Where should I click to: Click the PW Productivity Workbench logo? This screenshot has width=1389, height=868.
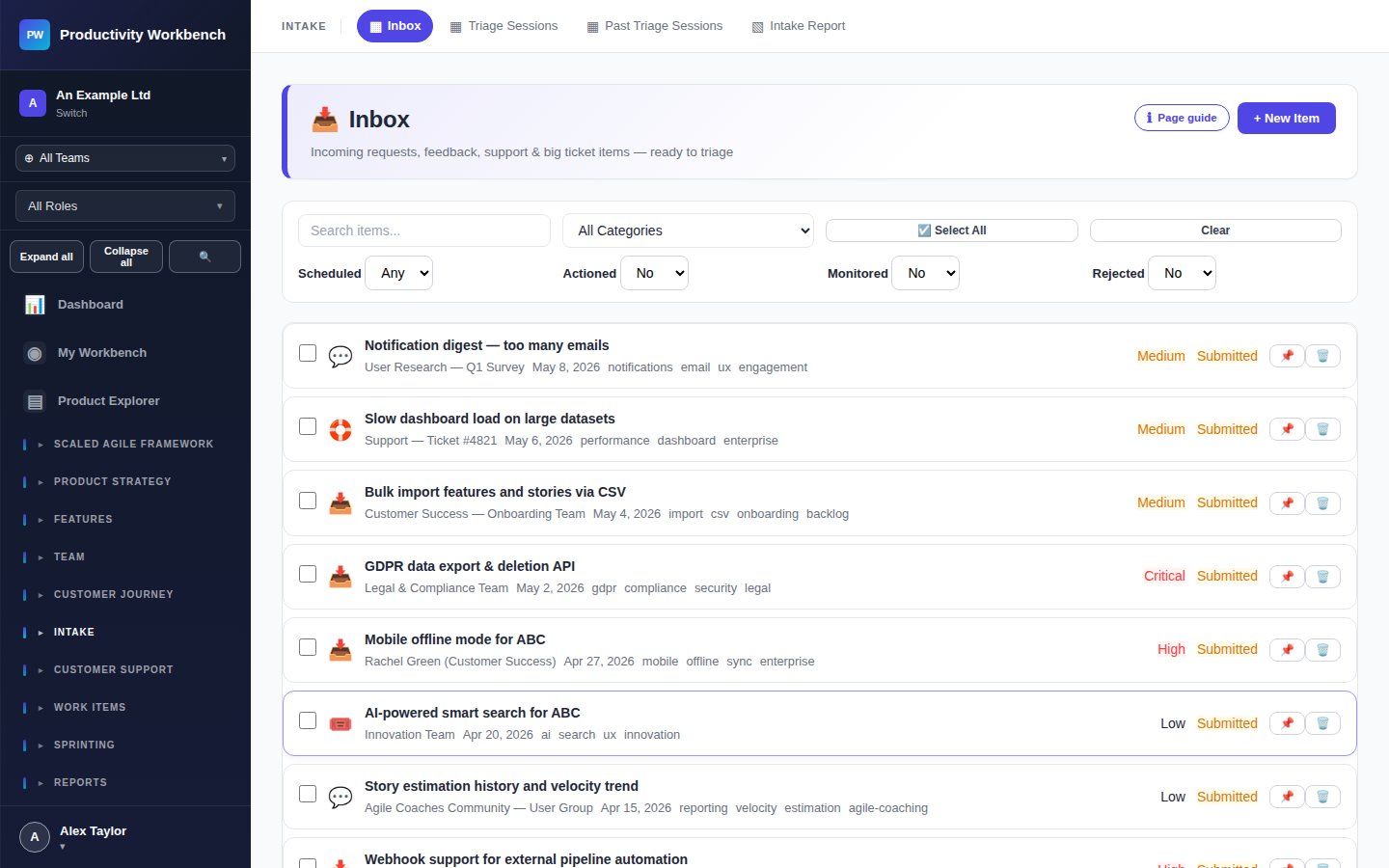35,35
